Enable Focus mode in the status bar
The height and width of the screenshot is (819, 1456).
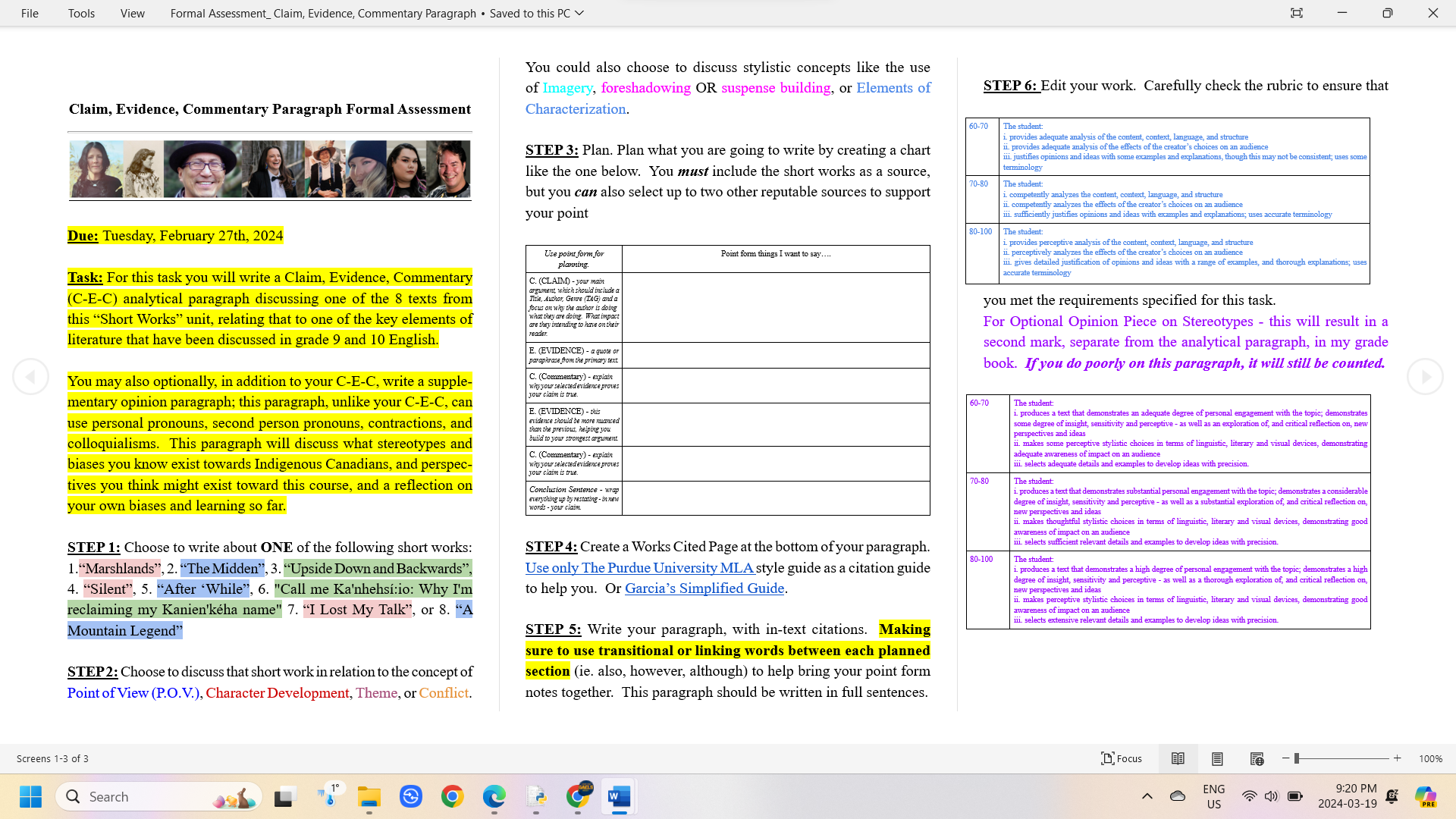[1122, 758]
